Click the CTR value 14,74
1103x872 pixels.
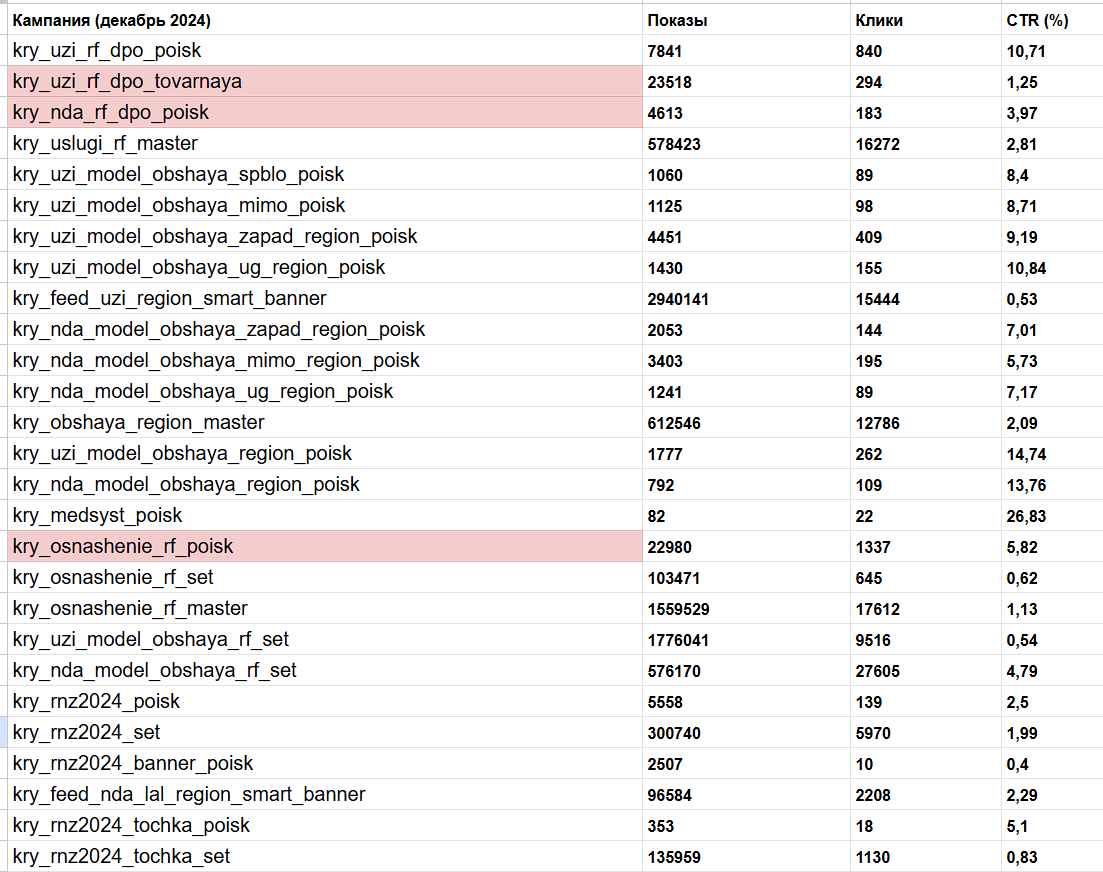point(1026,454)
